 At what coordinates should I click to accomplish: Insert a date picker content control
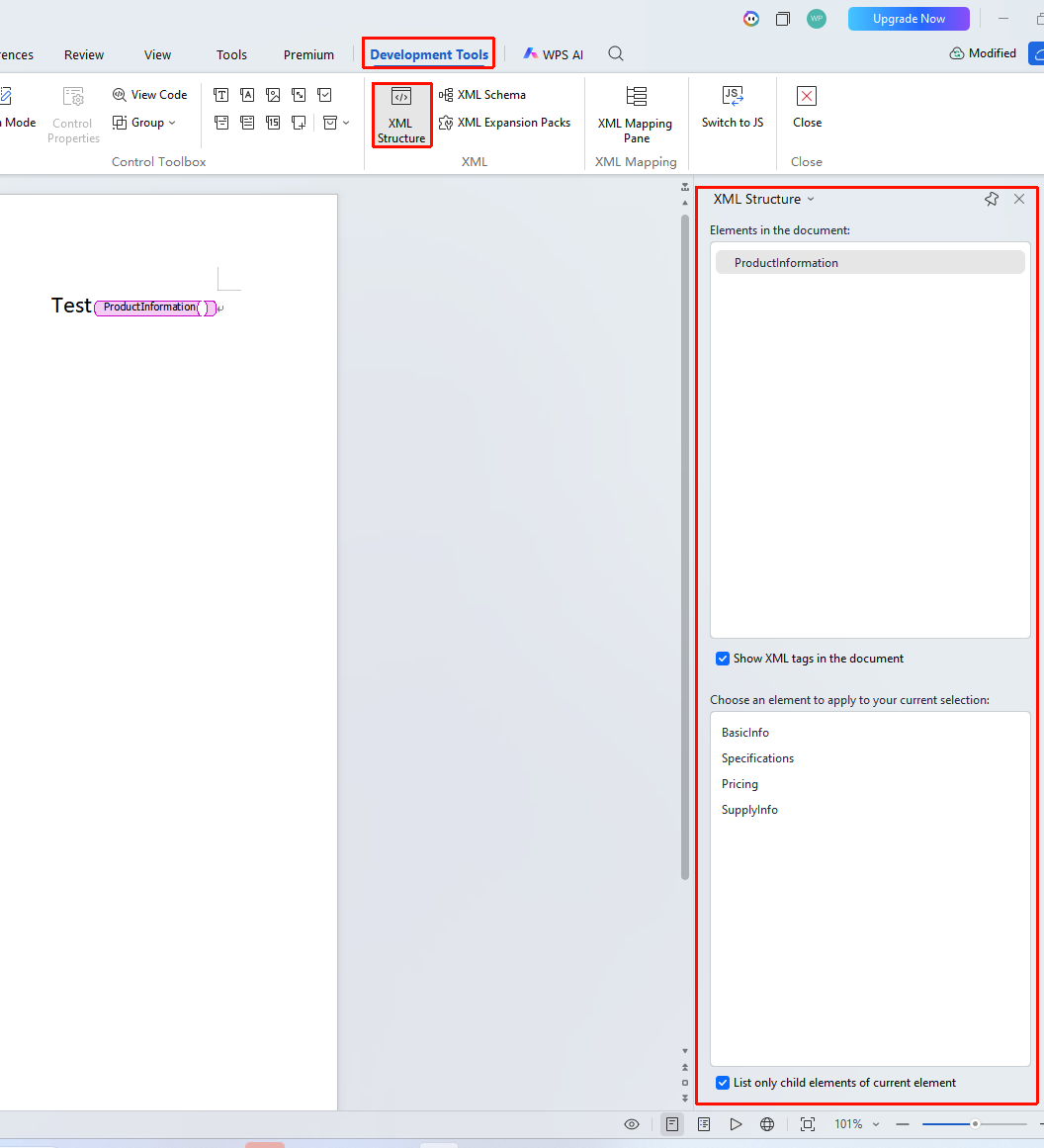[x=273, y=123]
